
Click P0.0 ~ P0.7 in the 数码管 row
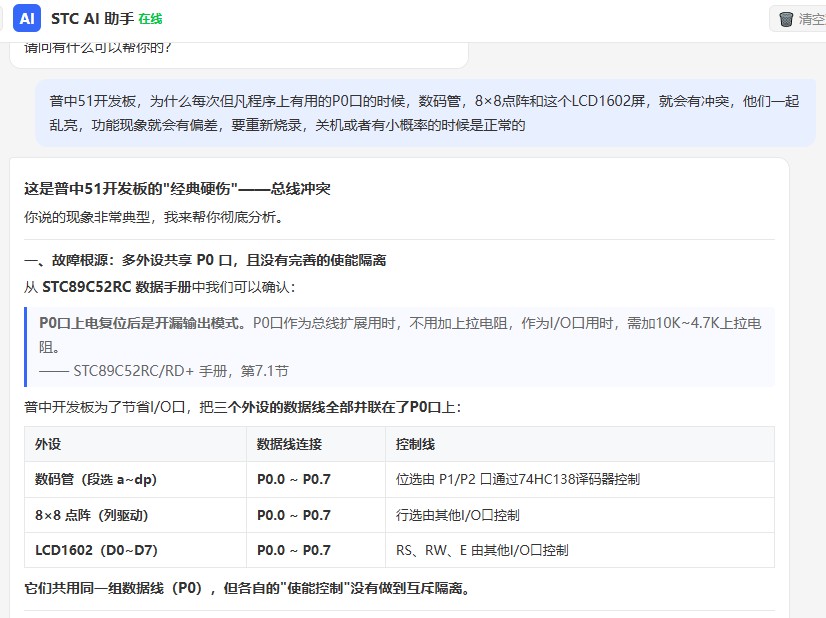294,479
